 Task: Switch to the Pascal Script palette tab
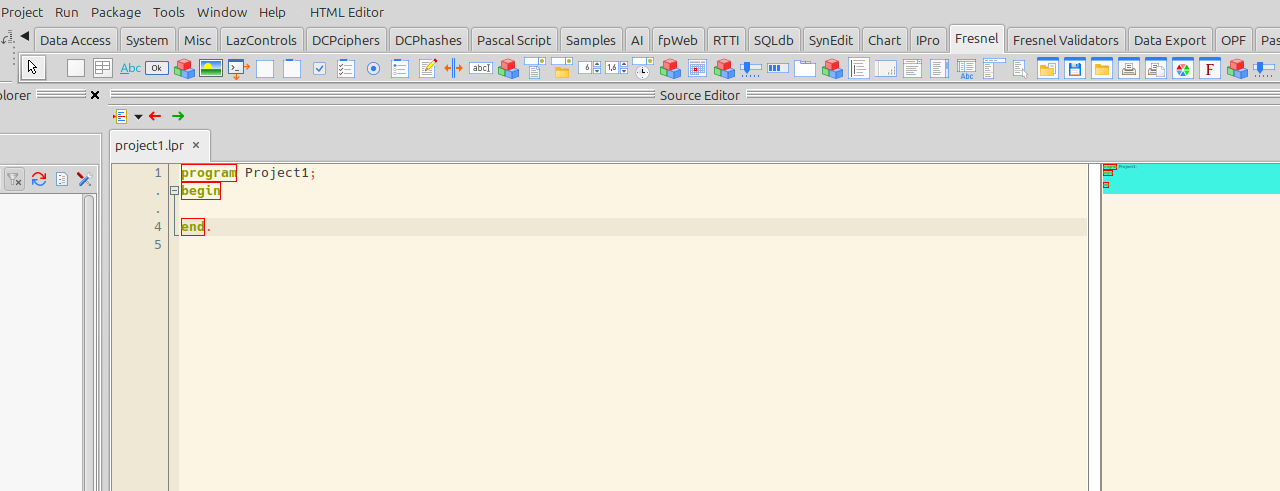pos(514,40)
